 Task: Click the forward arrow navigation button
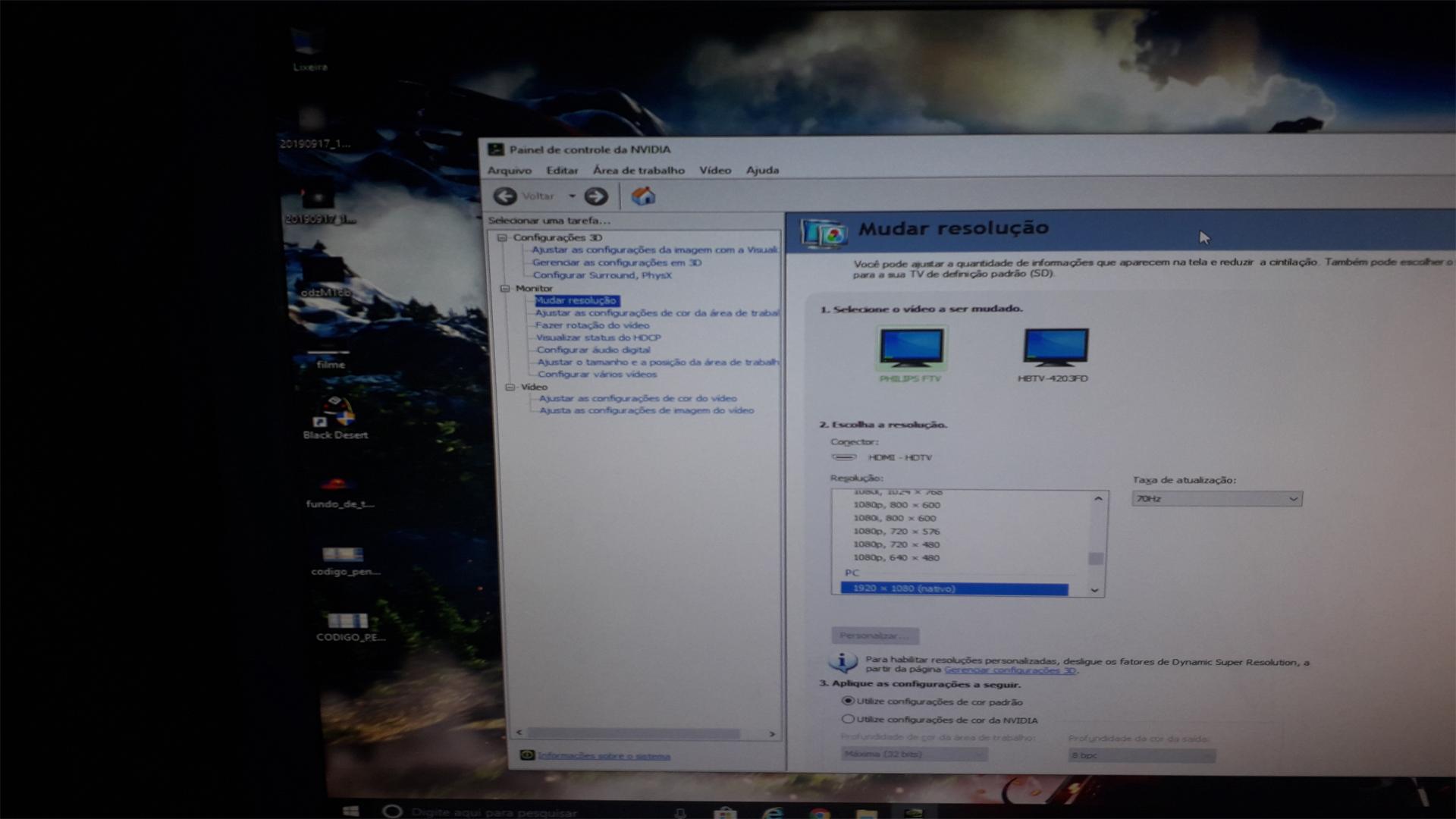(x=596, y=196)
